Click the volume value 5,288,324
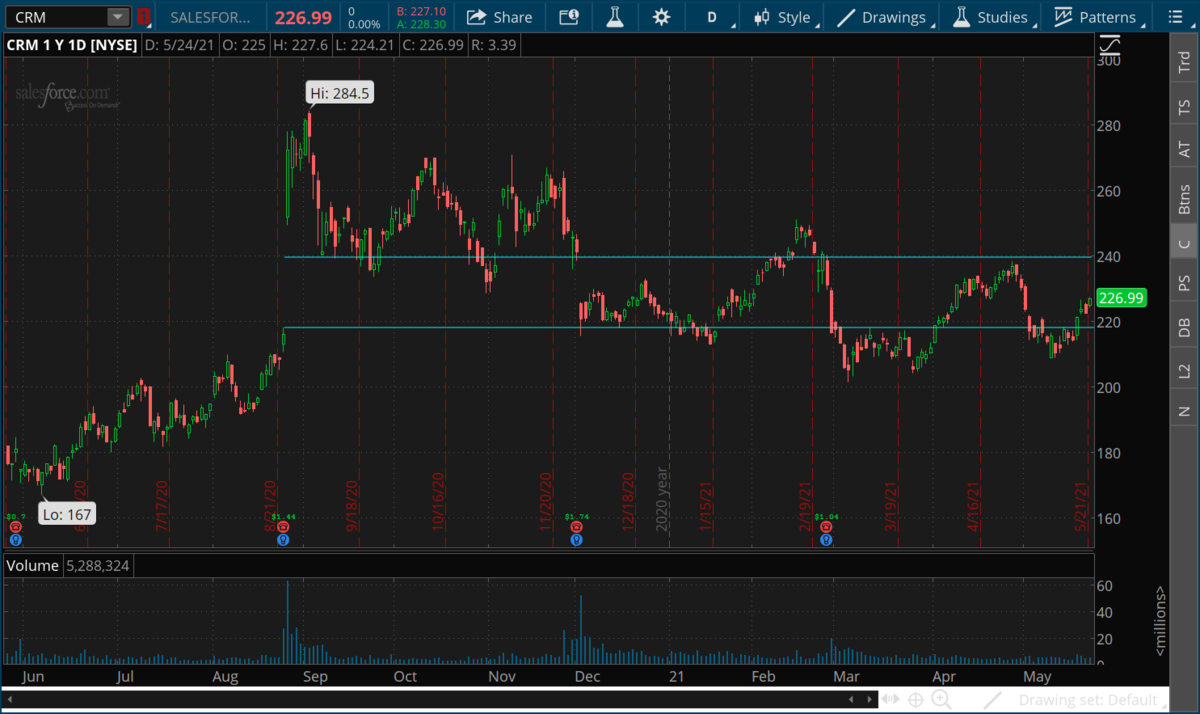 [98, 566]
